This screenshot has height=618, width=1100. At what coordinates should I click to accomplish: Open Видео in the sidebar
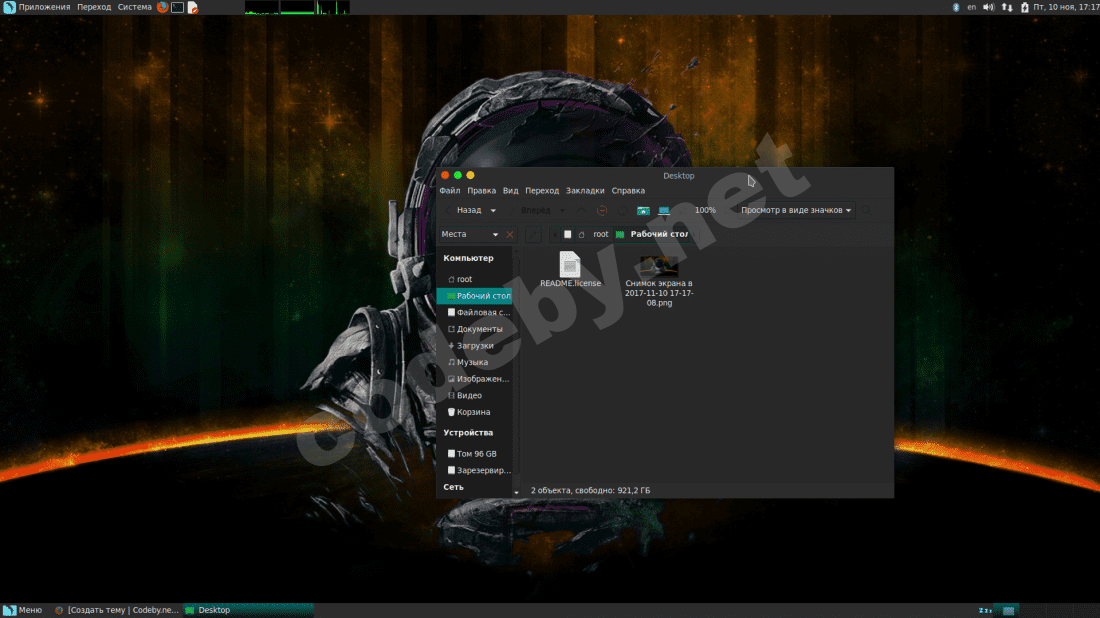475,396
